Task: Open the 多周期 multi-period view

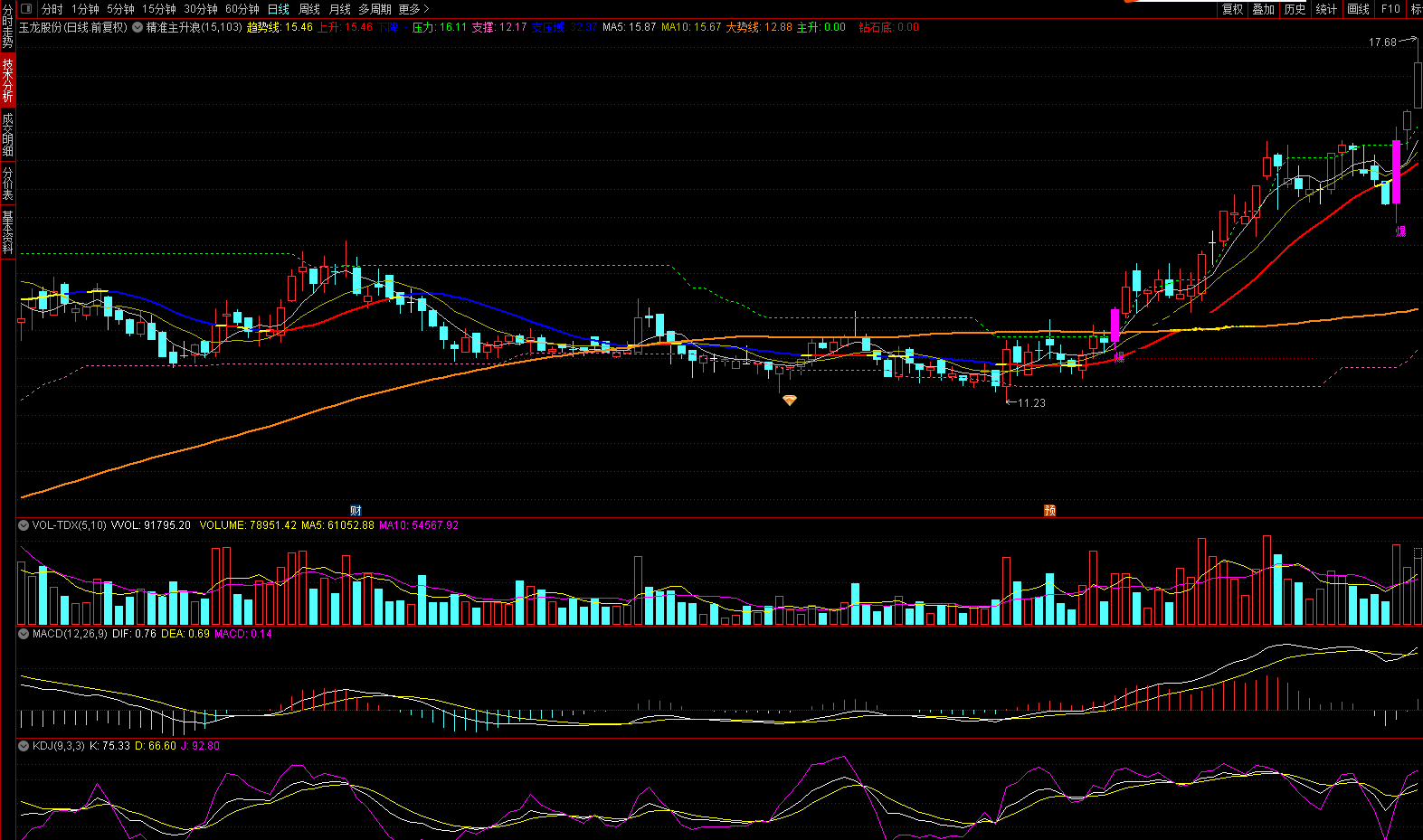Action: [375, 9]
